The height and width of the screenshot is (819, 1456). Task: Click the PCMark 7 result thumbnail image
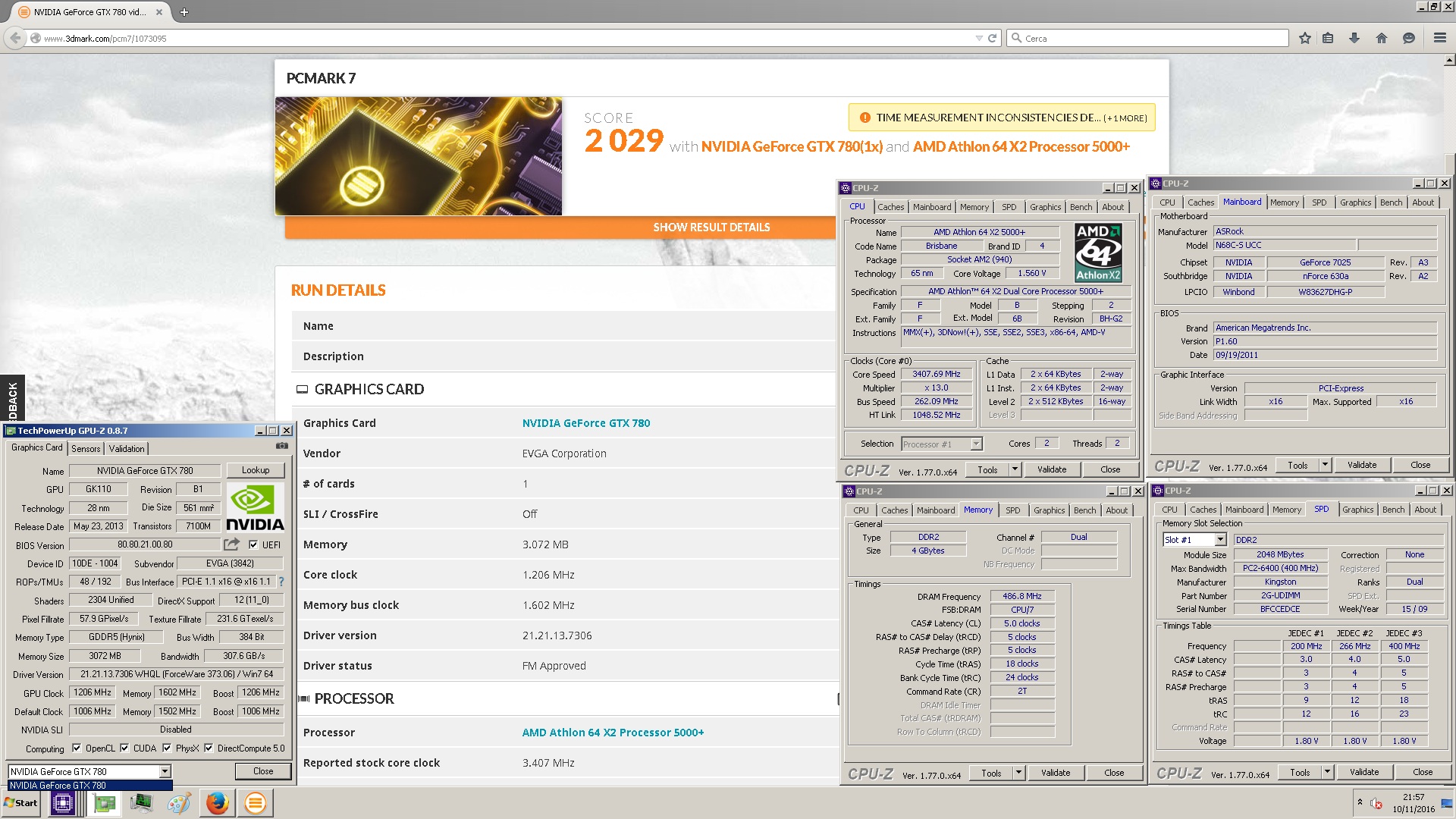tap(419, 155)
